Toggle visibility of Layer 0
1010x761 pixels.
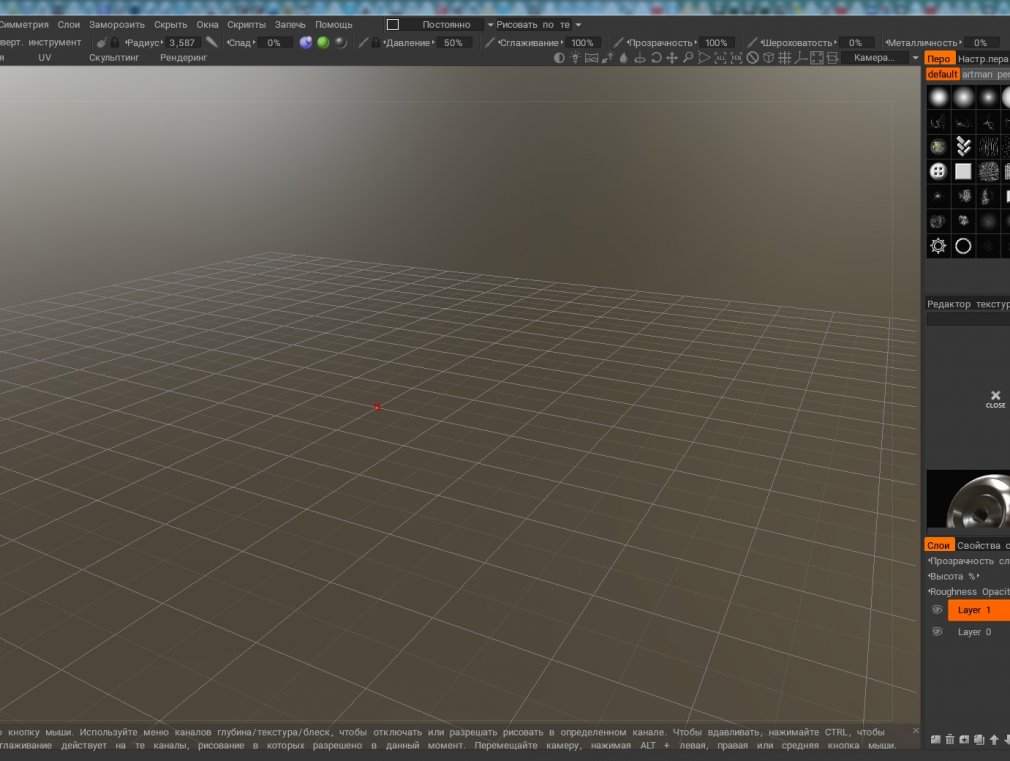tap(937, 631)
